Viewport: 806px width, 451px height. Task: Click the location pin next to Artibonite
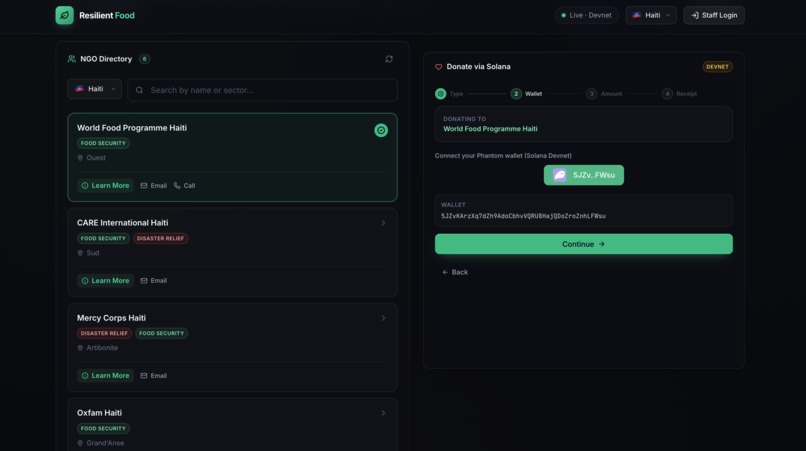click(80, 348)
